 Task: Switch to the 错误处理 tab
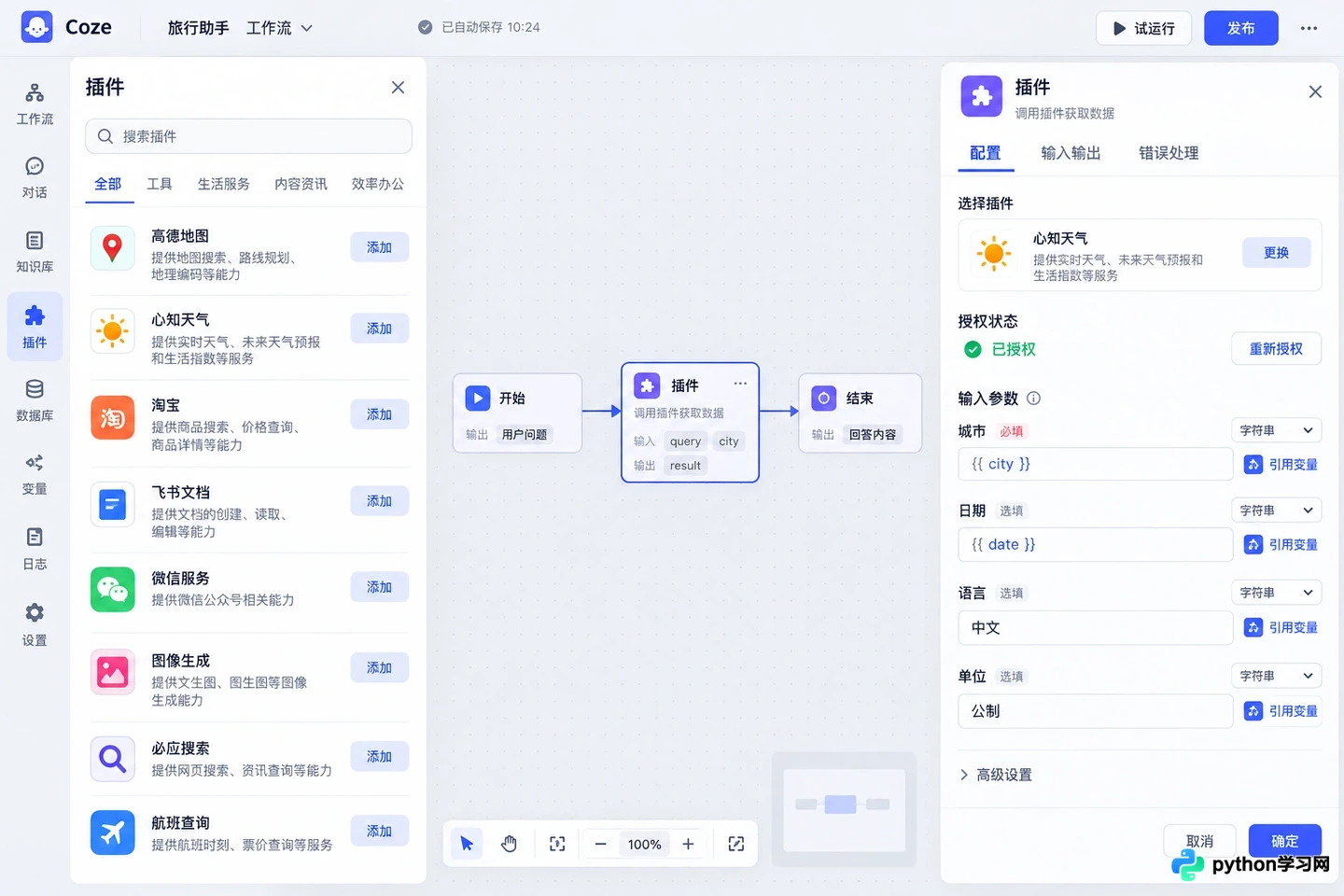[x=1169, y=153]
